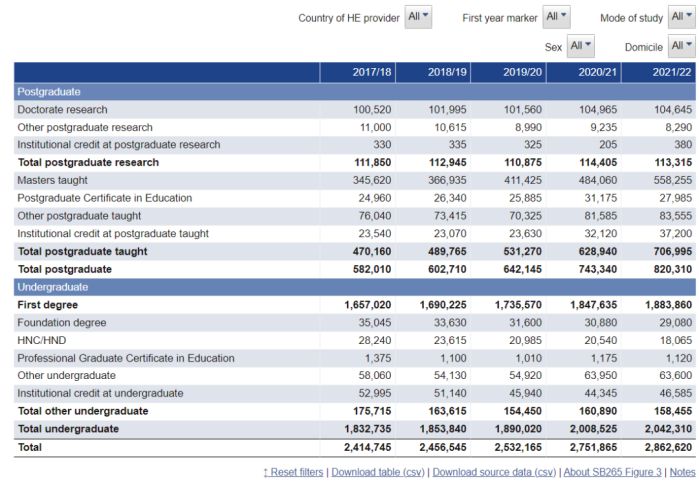Click Total postgraduate research value 114,405
The image size is (699, 482).
pyautogui.click(x=598, y=162)
